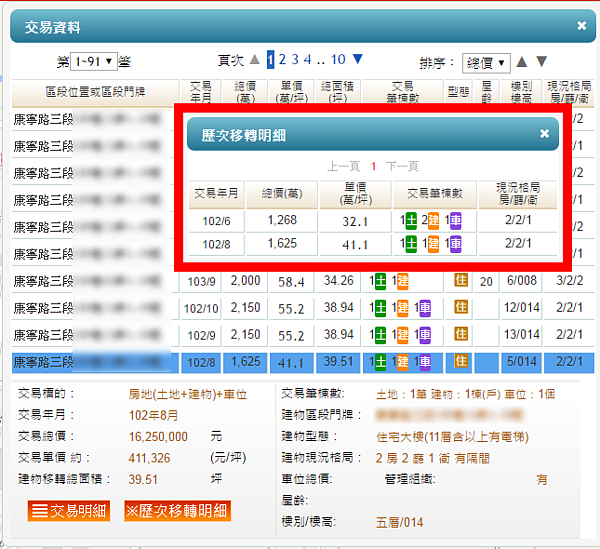Click purple 車 icon in highlighted row
The image size is (600, 549).
425,362
